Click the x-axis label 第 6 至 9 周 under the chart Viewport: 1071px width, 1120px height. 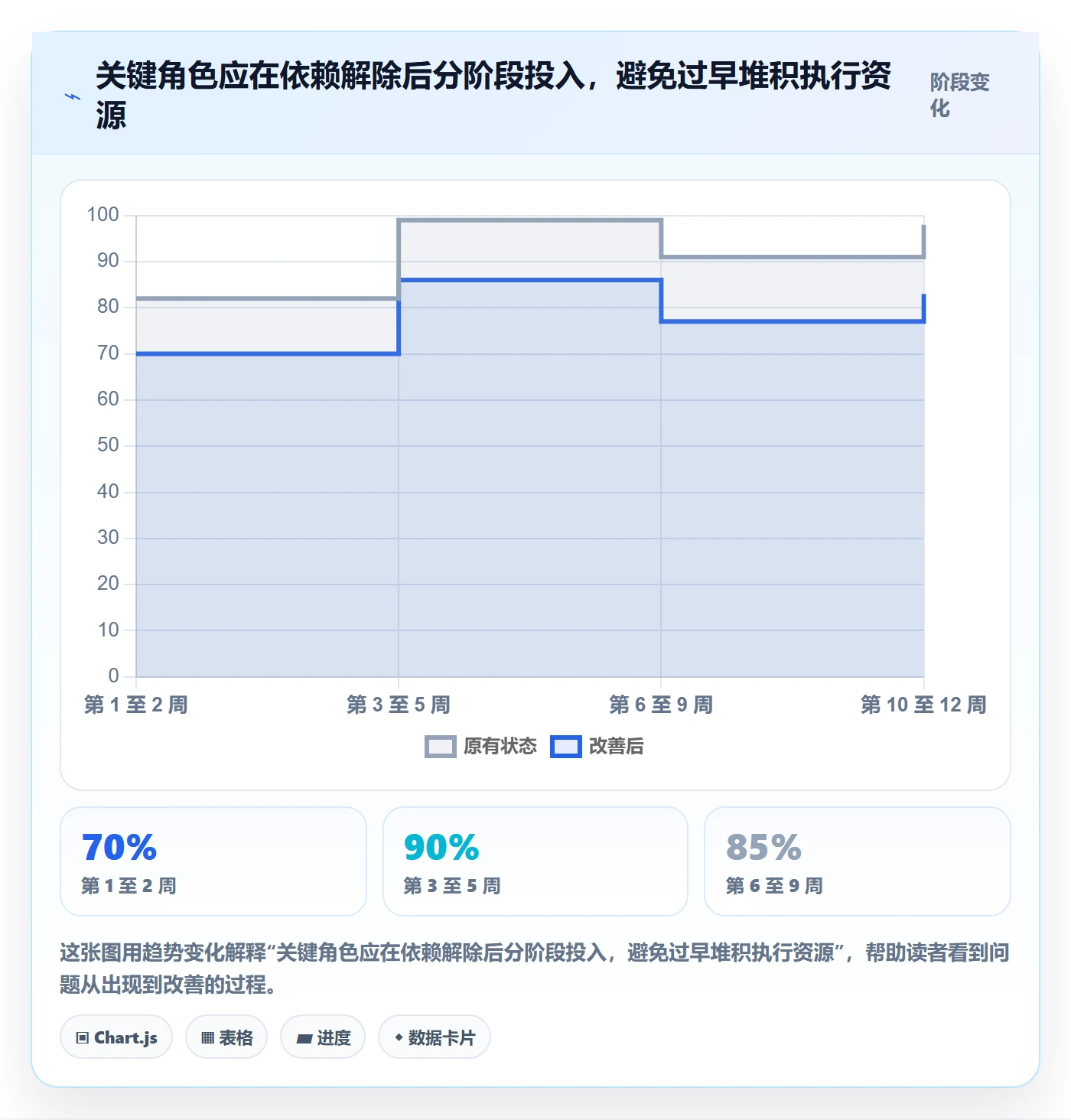[x=661, y=705]
